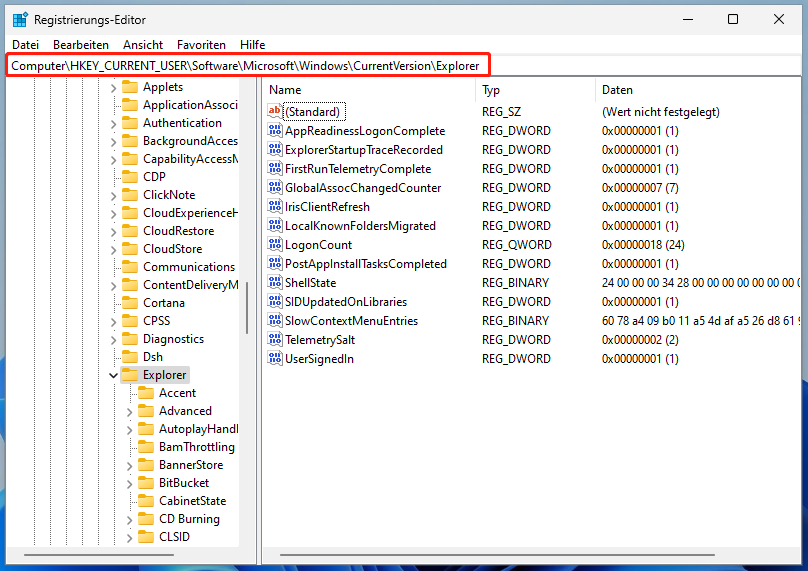Screen dimensions: 808x571
Task: Select the ContentDeliveryM tree key
Action: pyautogui.click(x=191, y=285)
